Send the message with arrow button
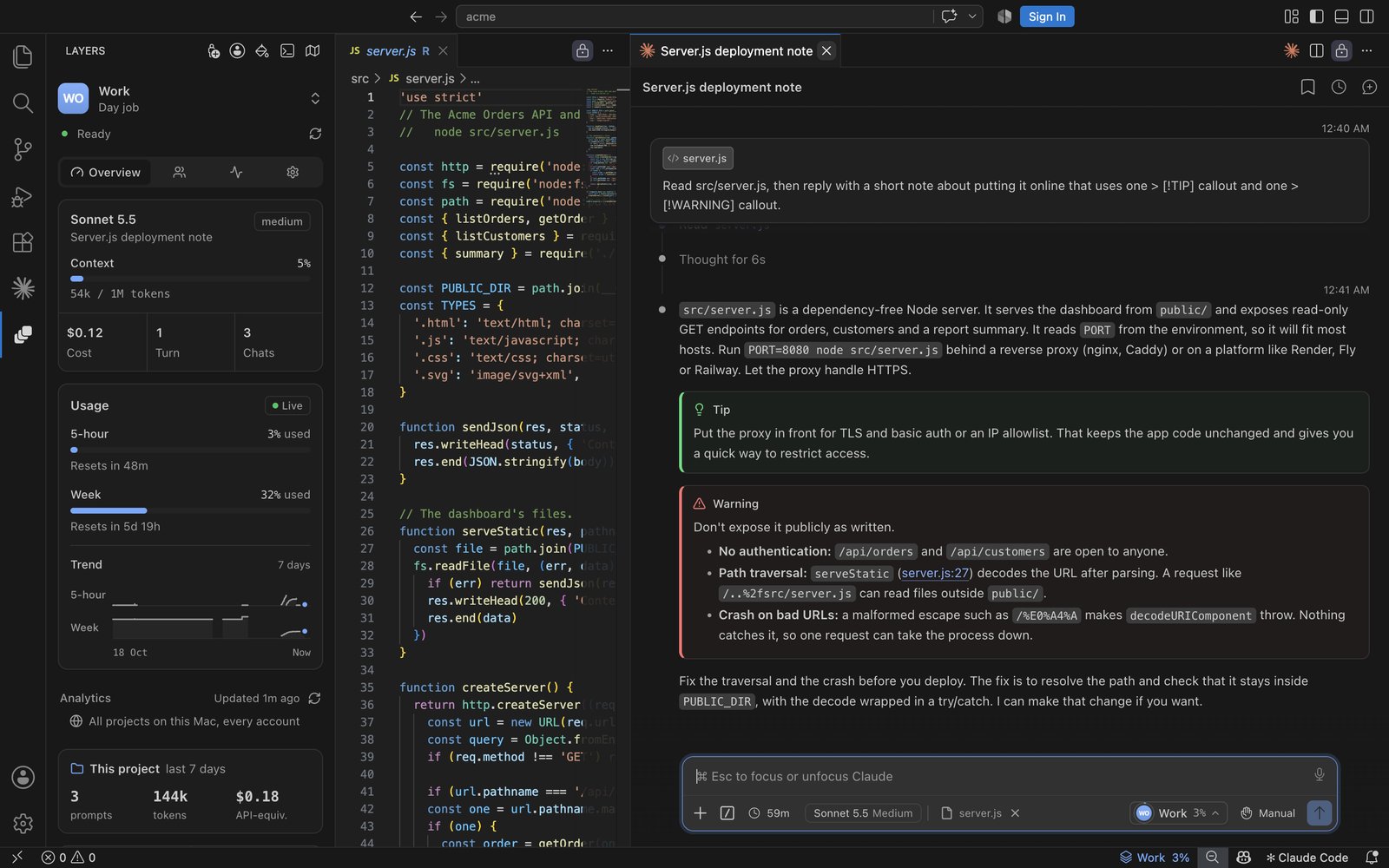This screenshot has height=868, width=1389. 1319,813
